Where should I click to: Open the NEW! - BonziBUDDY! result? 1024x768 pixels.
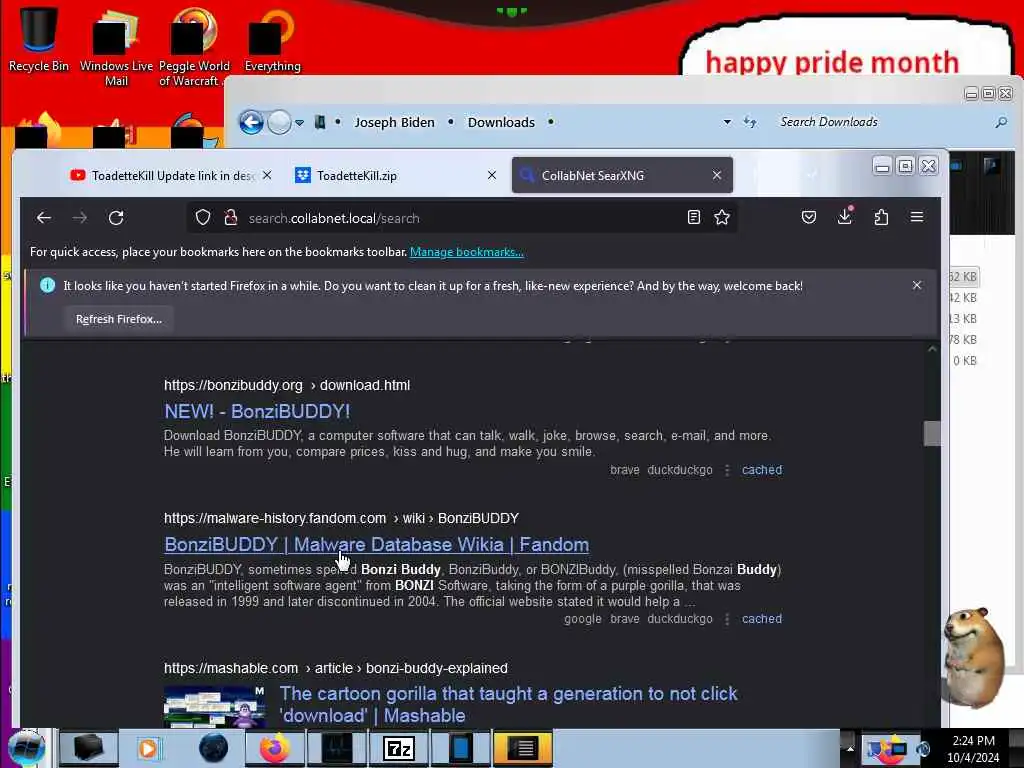(257, 411)
